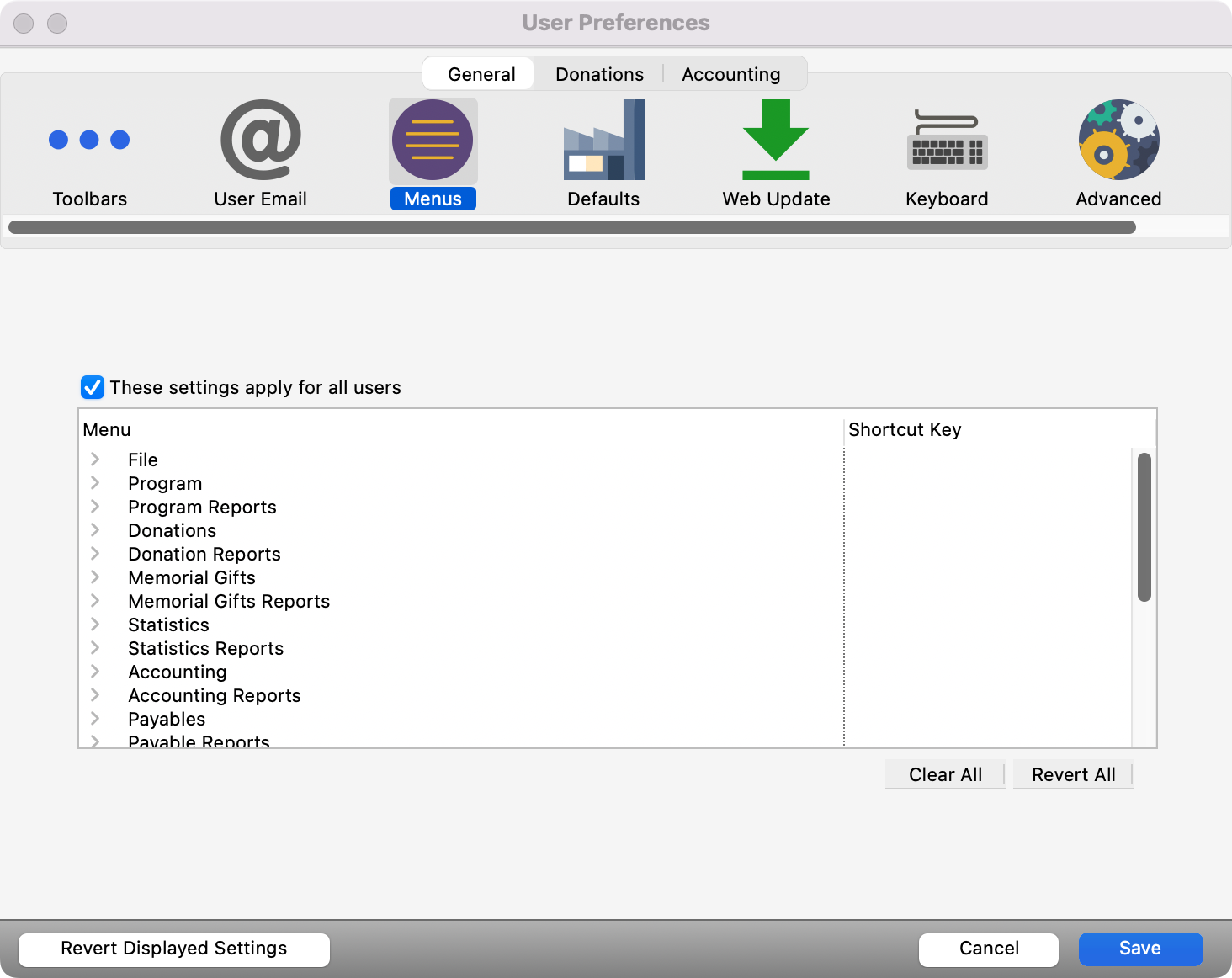Click the Menus preferences icon
The image size is (1232, 978).
tap(433, 141)
